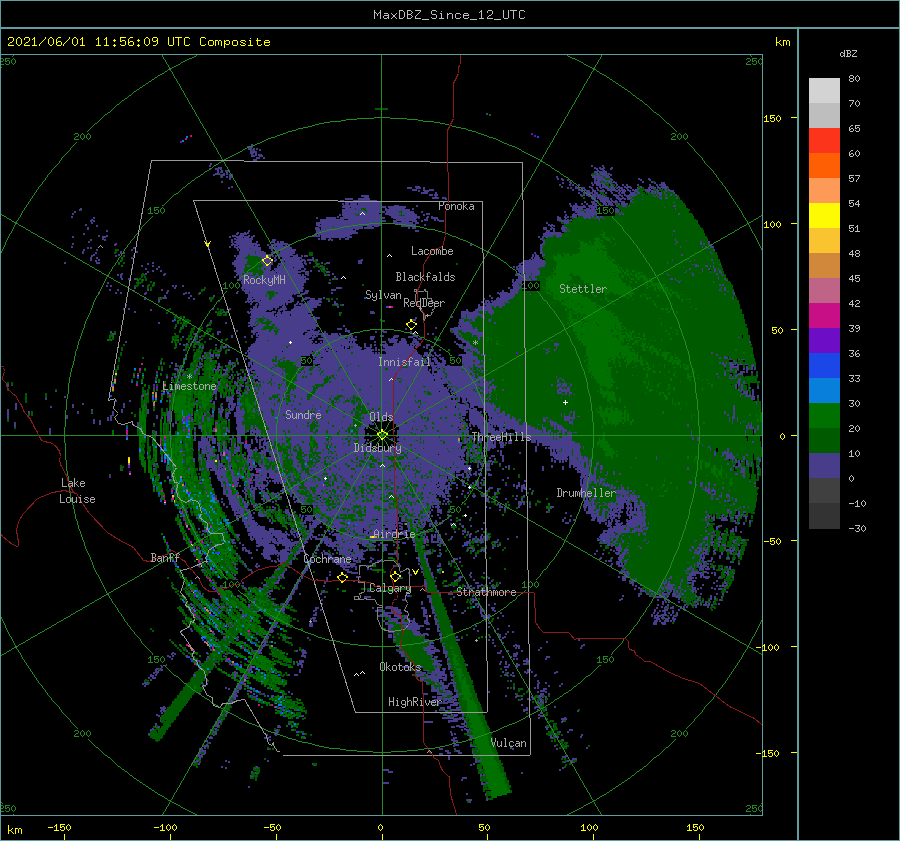The image size is (900, 841).
Task: Click the blue 36-33 dBZ legend swatch
Action: point(824,366)
